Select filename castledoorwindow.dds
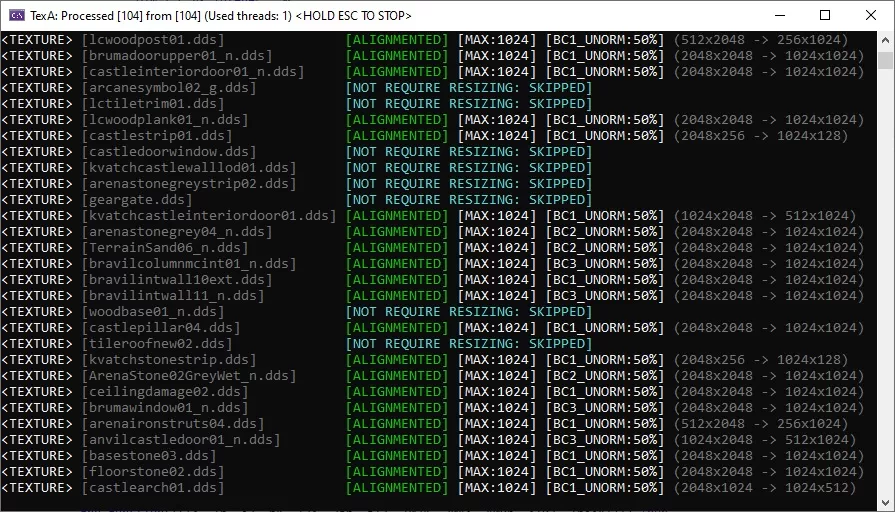The image size is (895, 512). (x=169, y=152)
